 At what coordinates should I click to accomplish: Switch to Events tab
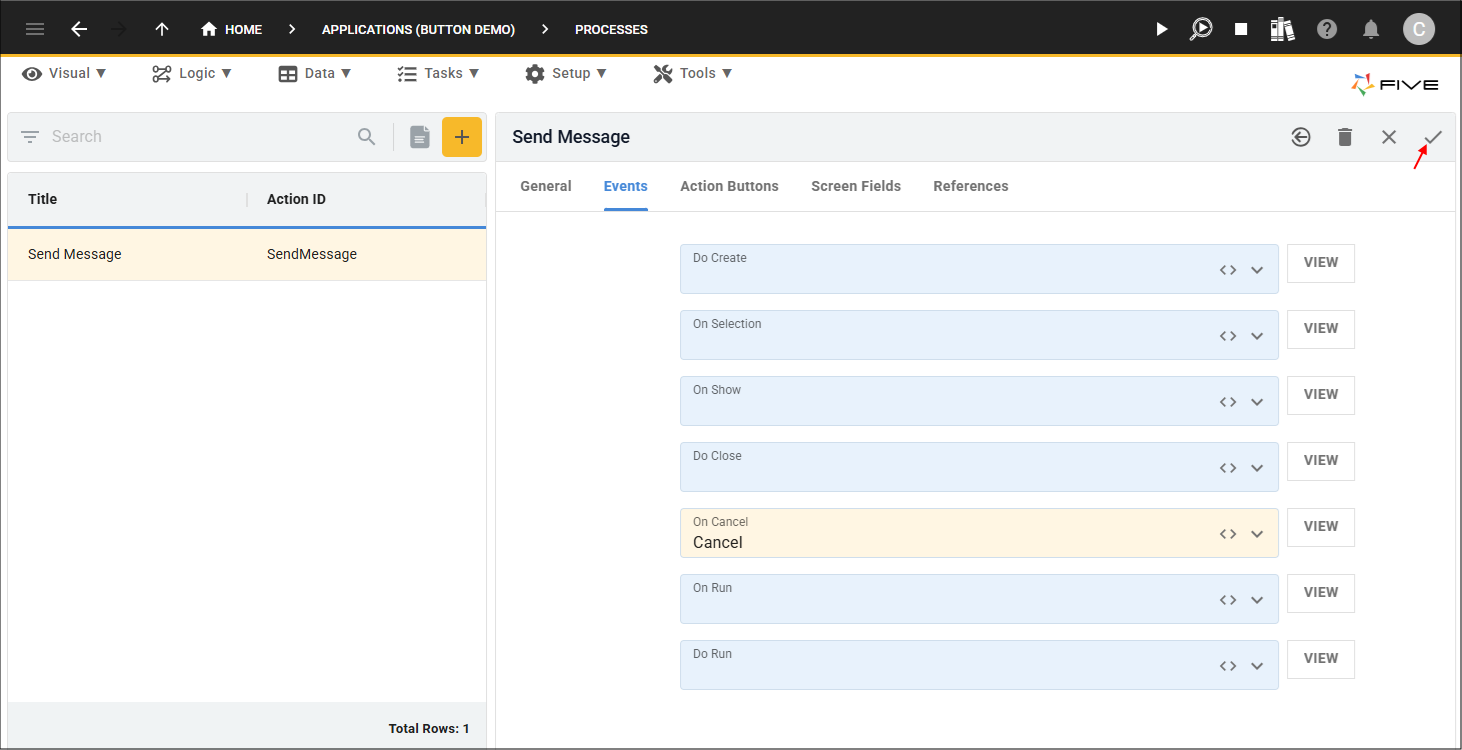pyautogui.click(x=626, y=186)
